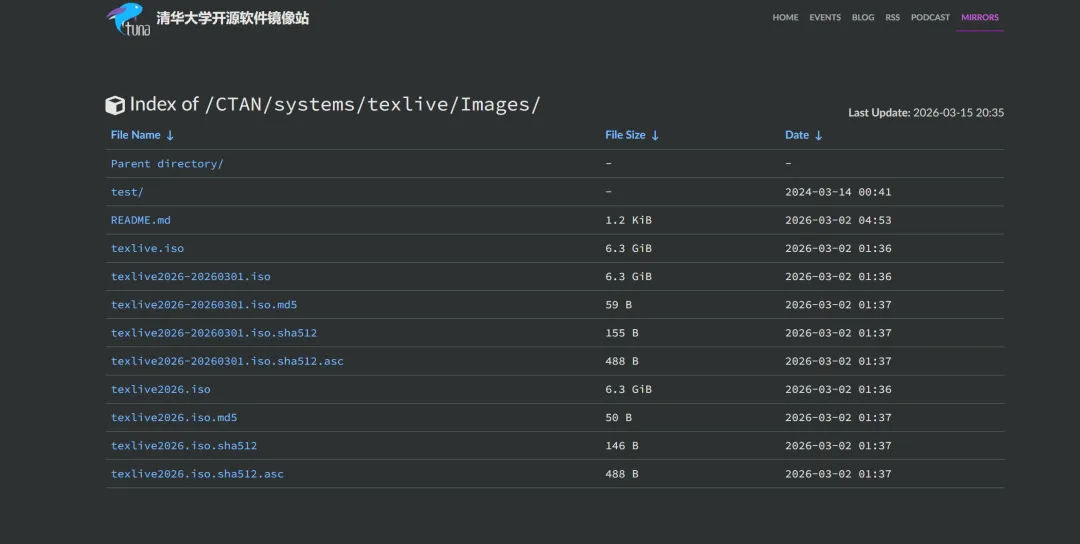
Task: Open texlive2026.iso.sha512.asc signature
Action: coord(197,474)
